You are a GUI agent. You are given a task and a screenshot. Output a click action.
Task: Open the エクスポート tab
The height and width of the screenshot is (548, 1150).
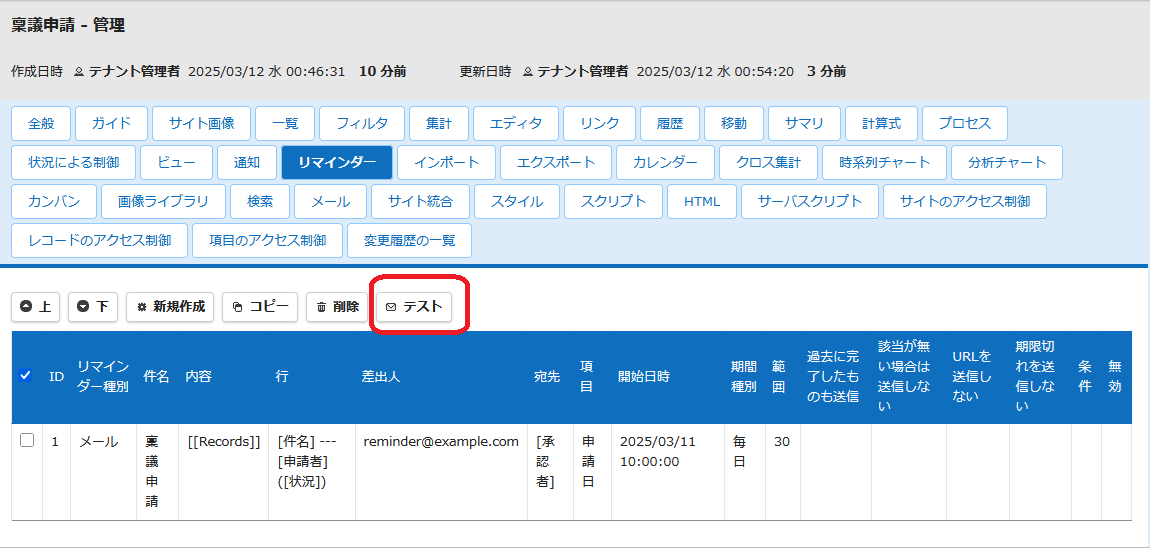(x=556, y=162)
